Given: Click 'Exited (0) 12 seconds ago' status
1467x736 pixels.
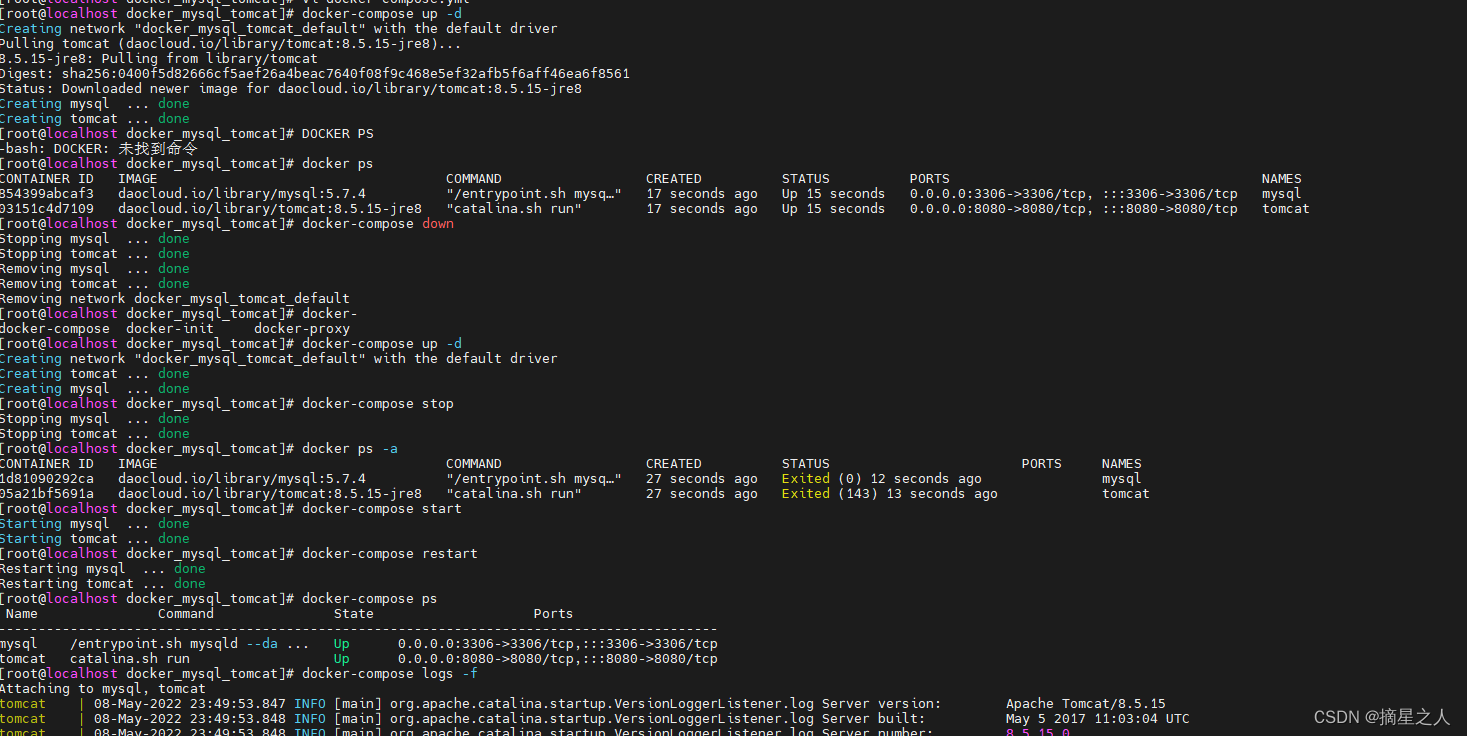Looking at the screenshot, I should point(881,479).
